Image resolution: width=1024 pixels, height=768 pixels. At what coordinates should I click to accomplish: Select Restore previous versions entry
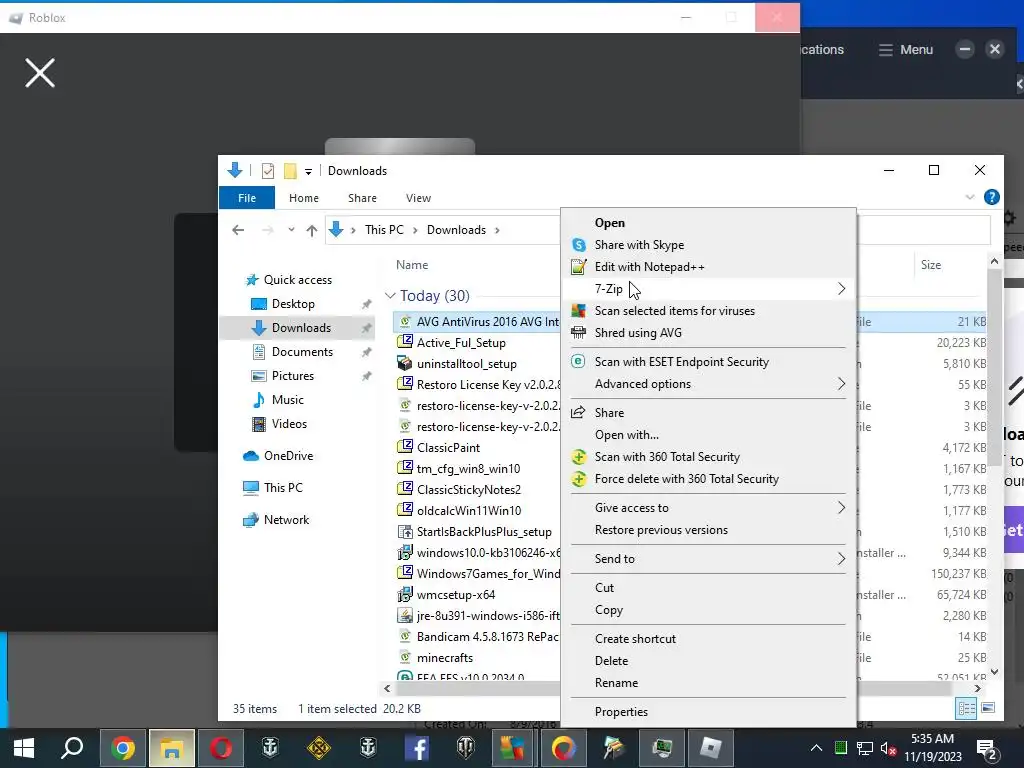pyautogui.click(x=709, y=530)
